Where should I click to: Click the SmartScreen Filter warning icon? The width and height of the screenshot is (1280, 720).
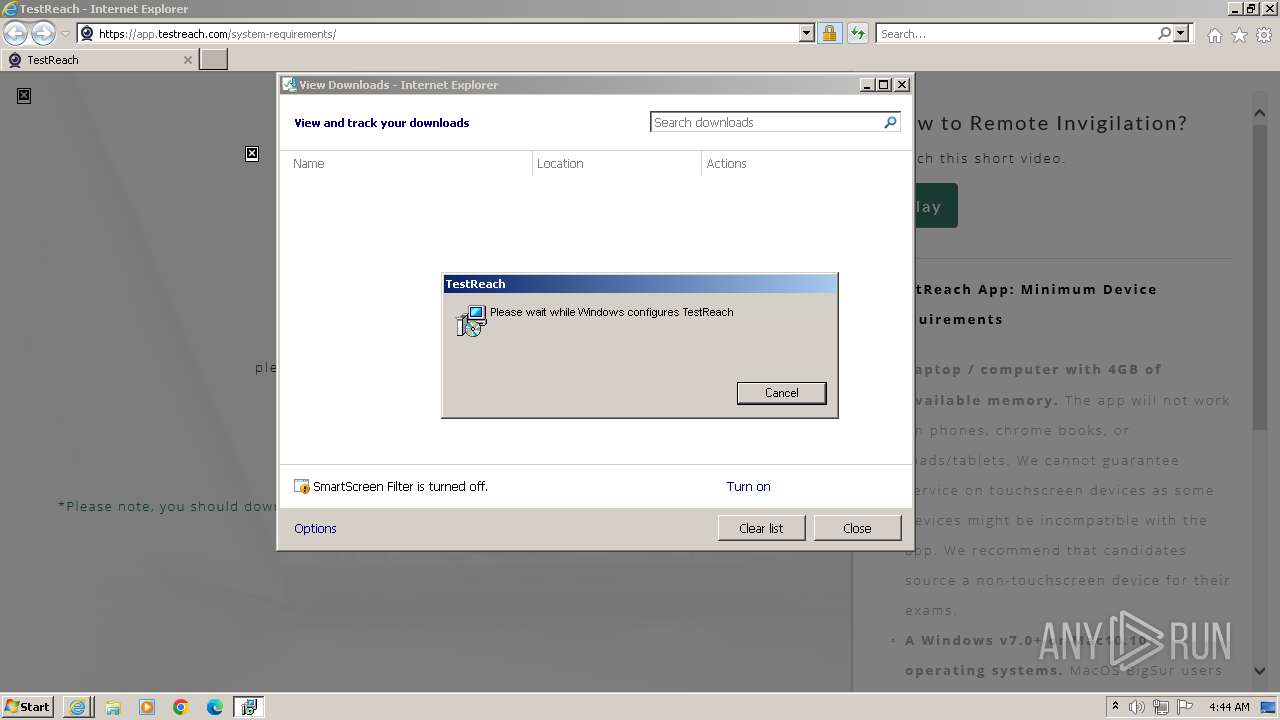[302, 487]
